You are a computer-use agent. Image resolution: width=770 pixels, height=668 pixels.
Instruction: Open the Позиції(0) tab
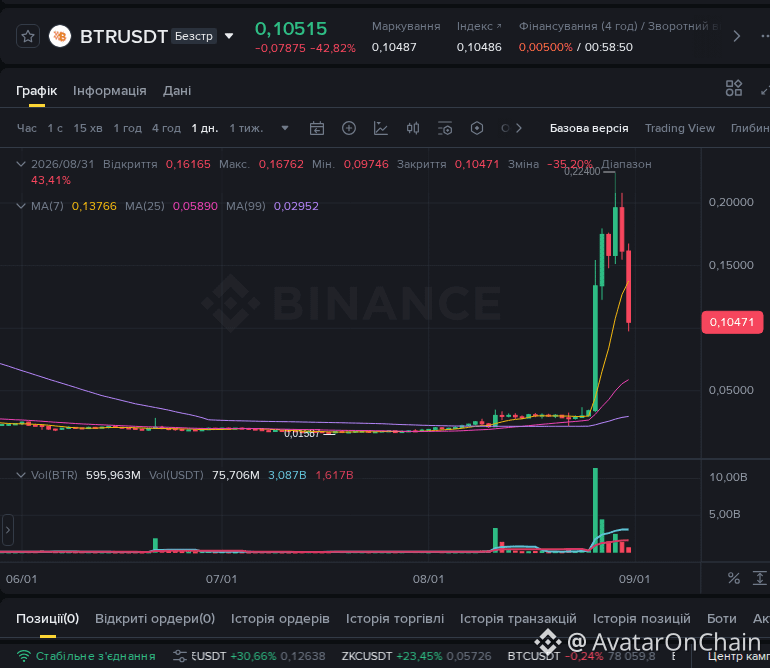tap(48, 618)
